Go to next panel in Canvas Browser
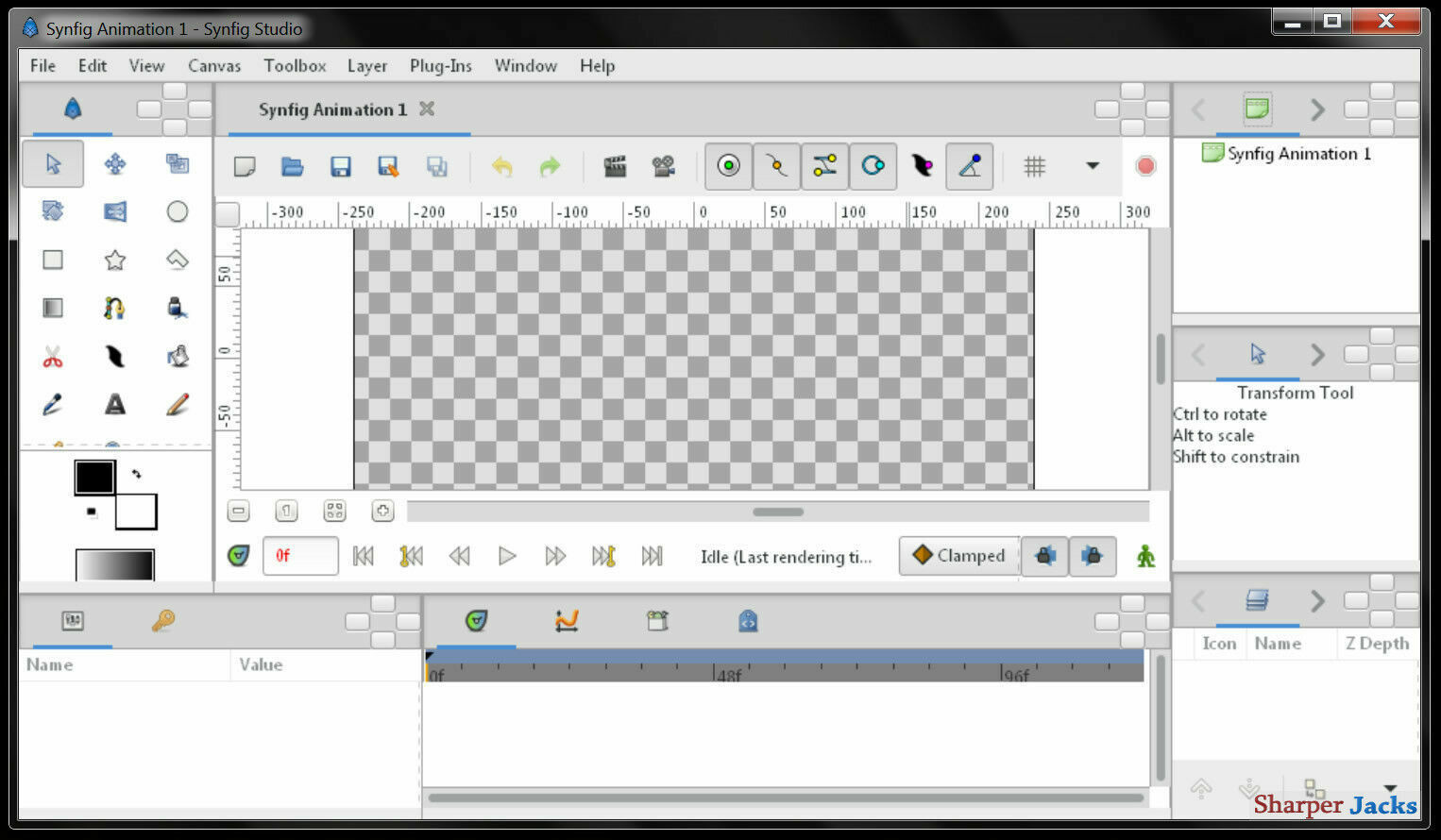Viewport: 1441px width, 840px height. click(x=1317, y=110)
